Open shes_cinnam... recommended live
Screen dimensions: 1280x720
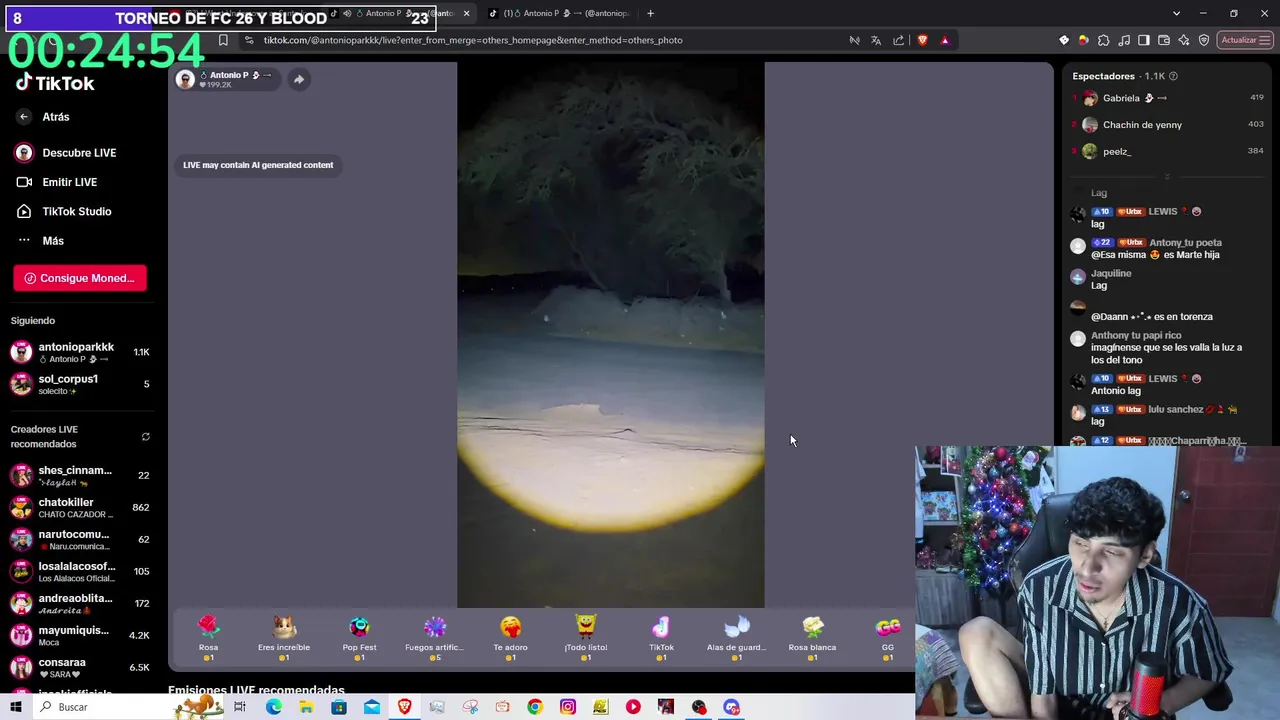pos(80,475)
